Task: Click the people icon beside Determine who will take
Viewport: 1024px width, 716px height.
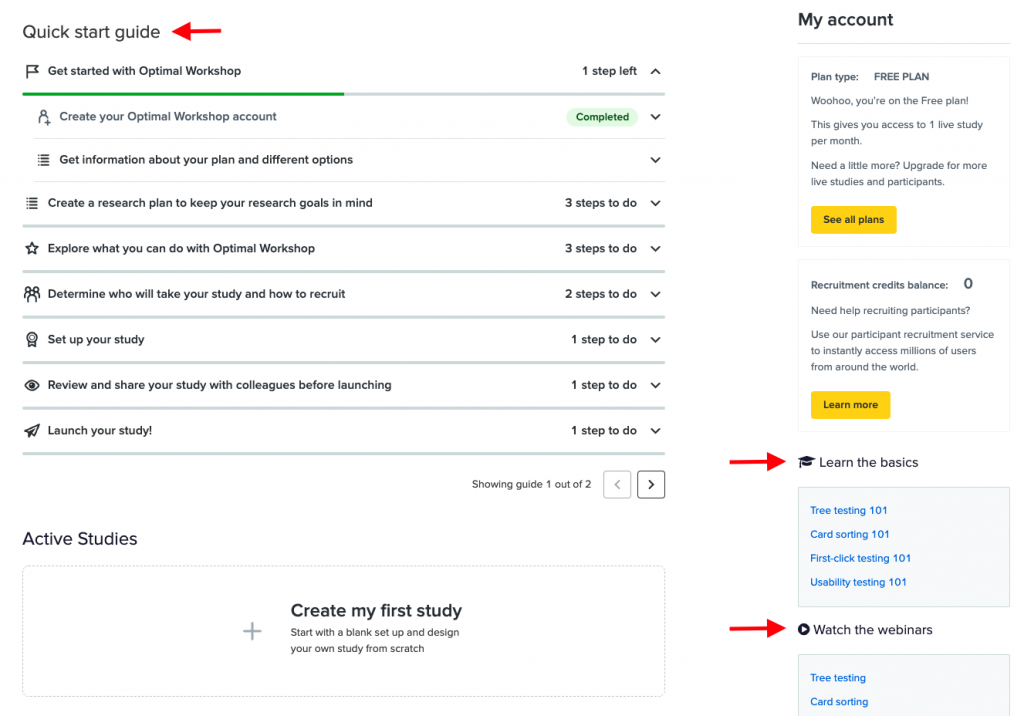Action: (x=31, y=294)
